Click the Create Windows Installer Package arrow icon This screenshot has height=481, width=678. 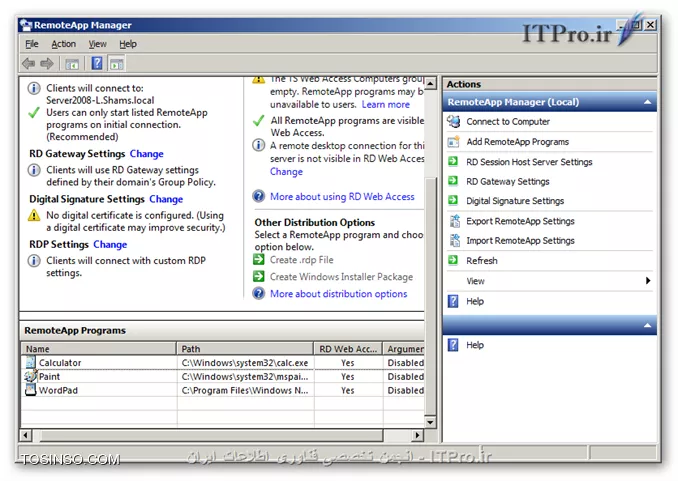259,276
